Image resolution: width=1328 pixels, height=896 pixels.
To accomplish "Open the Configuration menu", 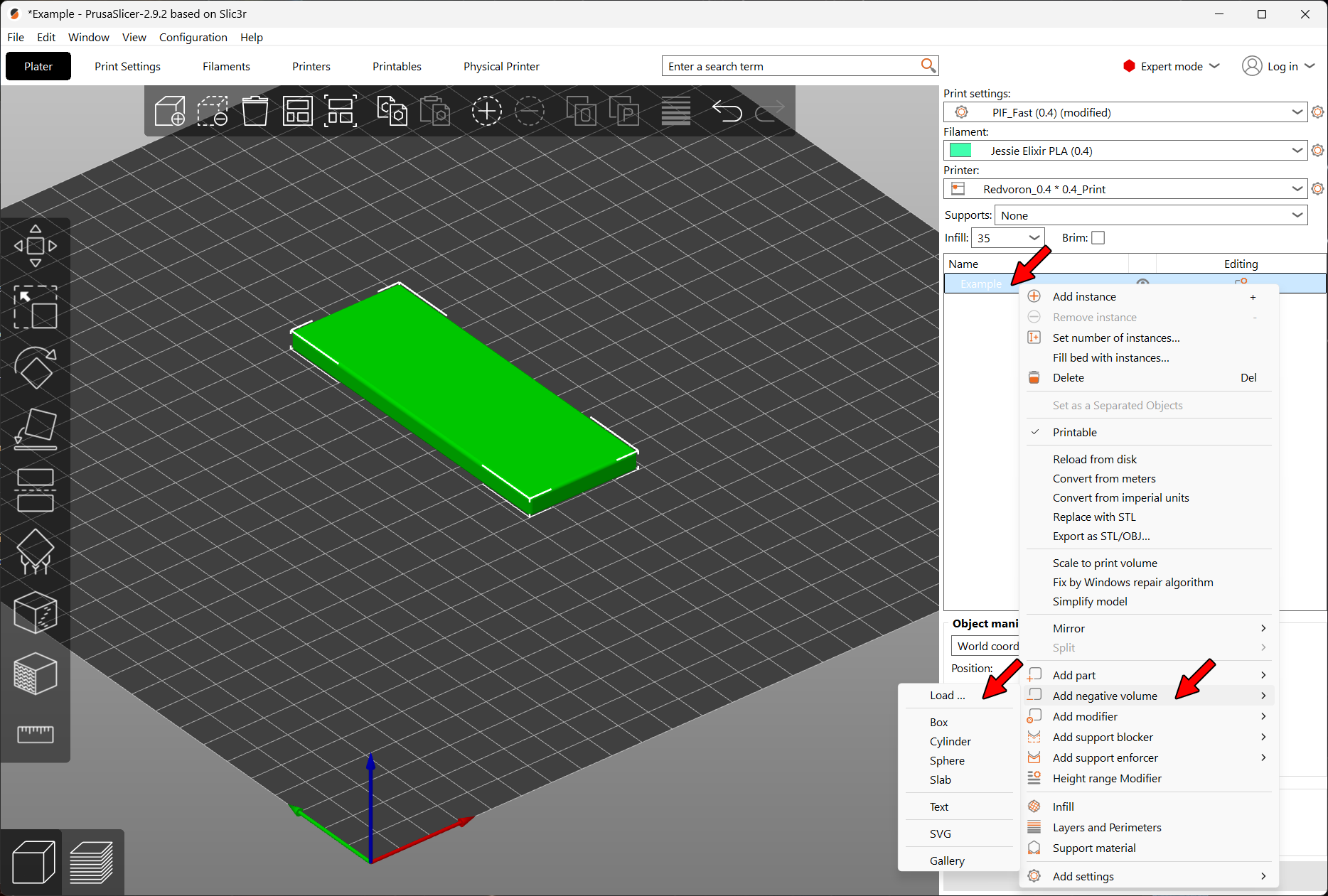I will [x=193, y=37].
